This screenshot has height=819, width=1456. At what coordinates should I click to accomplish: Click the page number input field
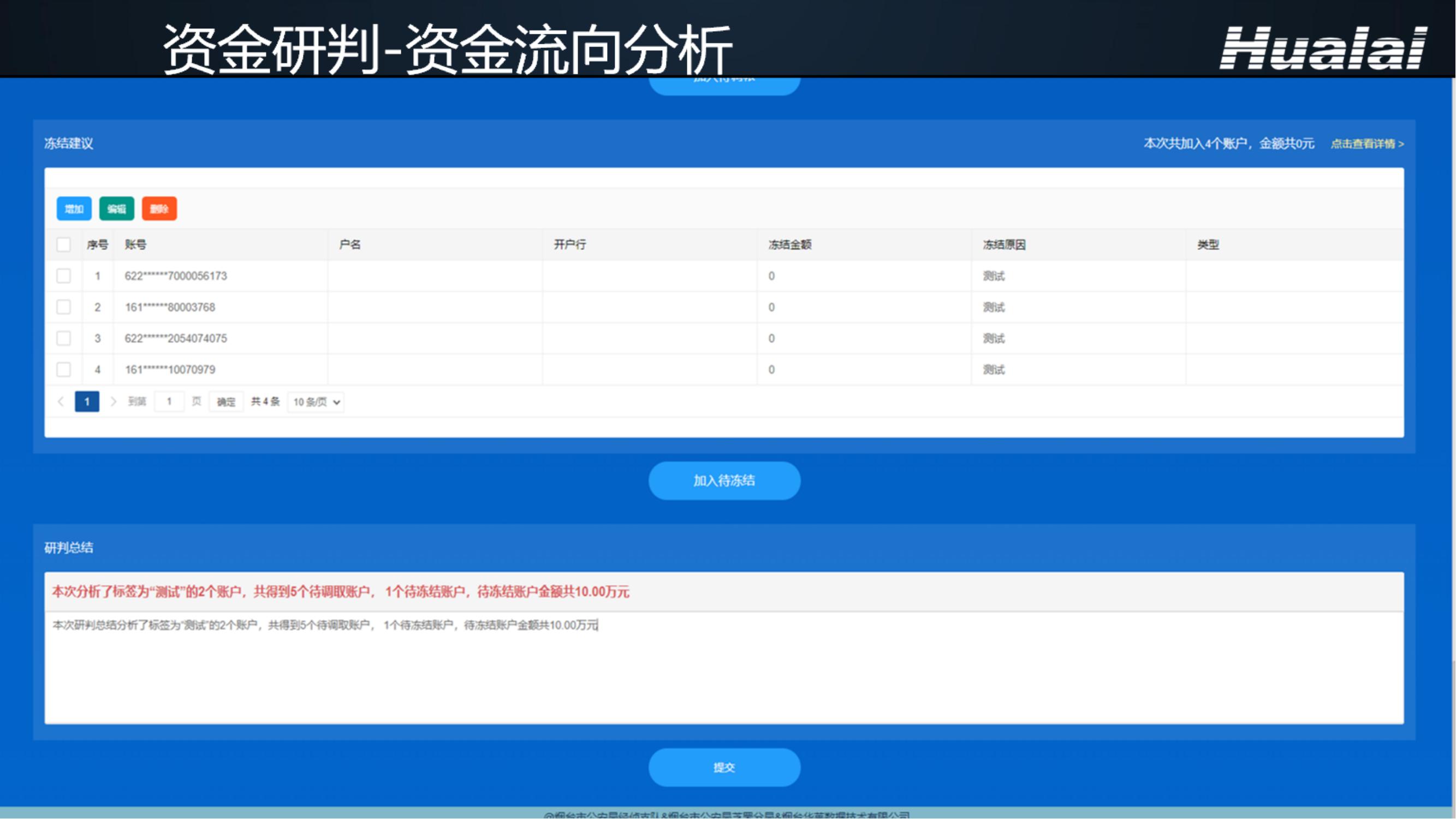(169, 401)
